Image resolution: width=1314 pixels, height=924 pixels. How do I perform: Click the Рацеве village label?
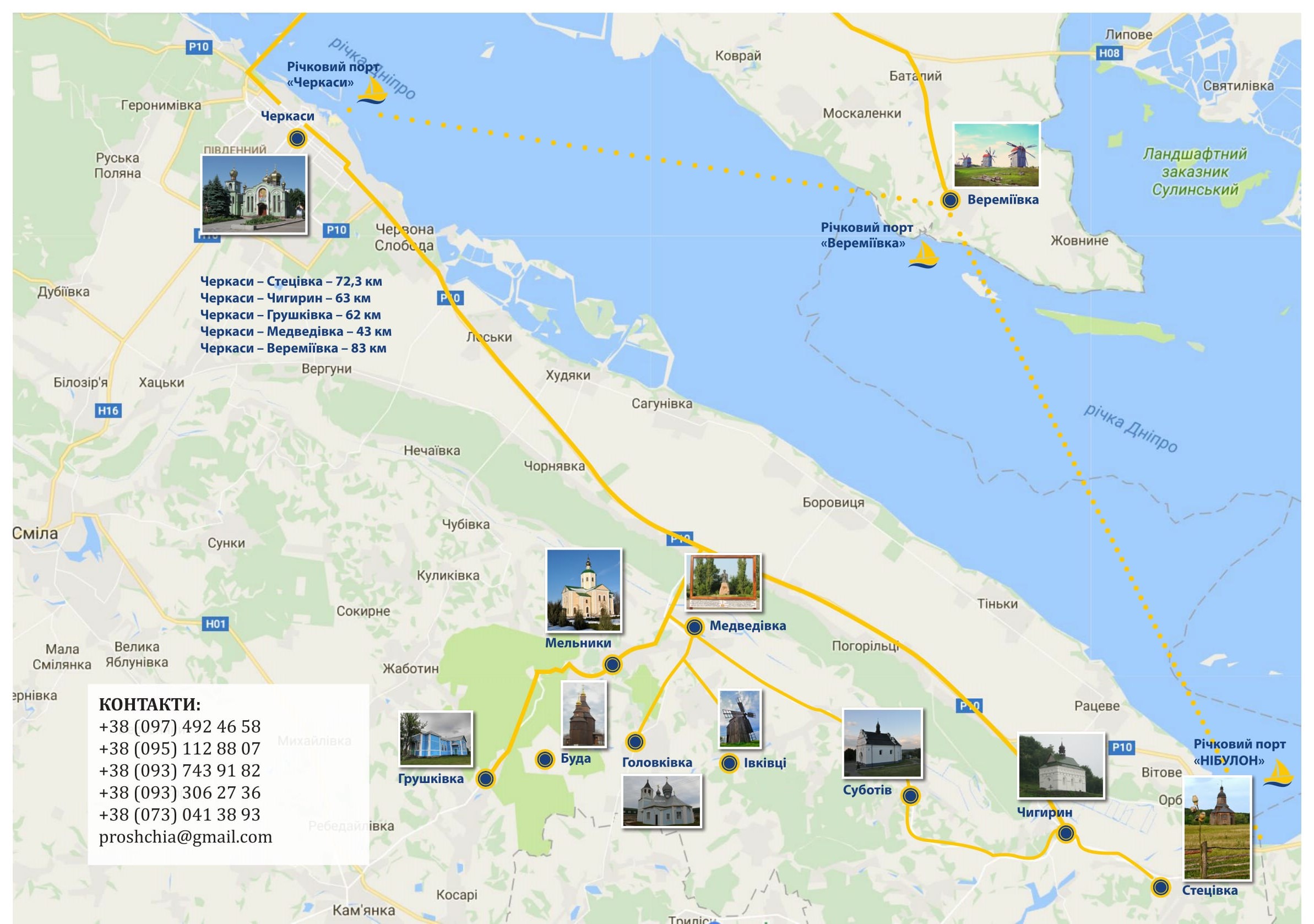[1097, 706]
